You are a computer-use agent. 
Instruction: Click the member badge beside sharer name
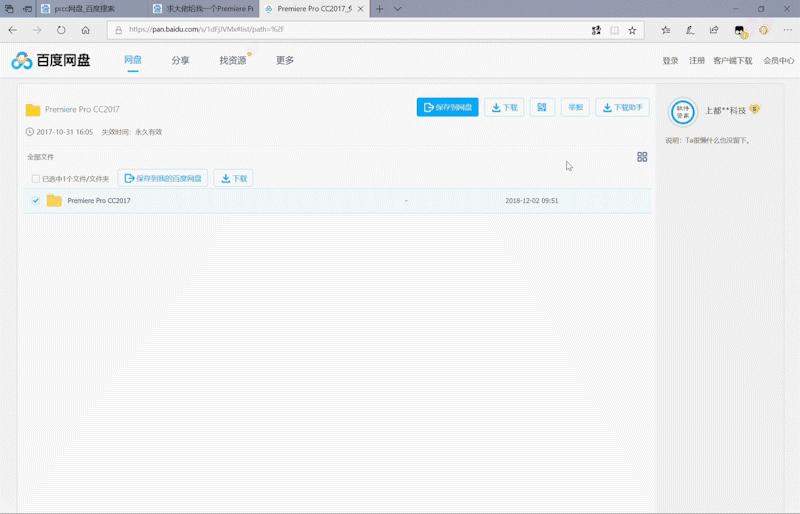click(x=755, y=109)
